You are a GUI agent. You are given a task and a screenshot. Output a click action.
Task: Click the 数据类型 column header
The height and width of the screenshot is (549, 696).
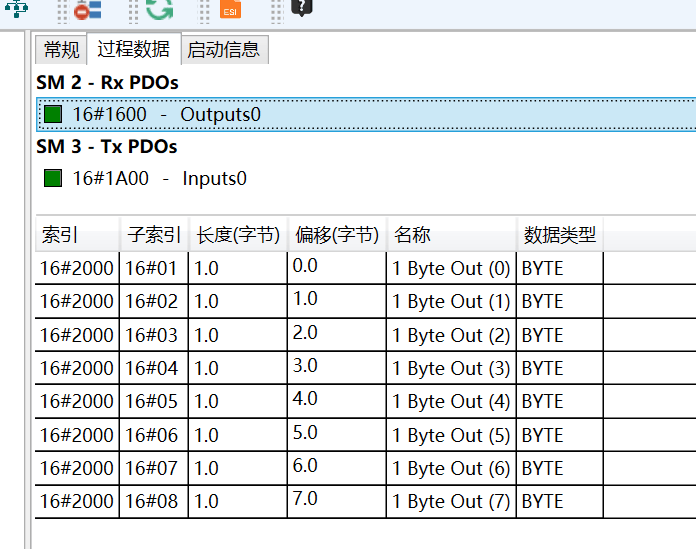pyautogui.click(x=559, y=235)
